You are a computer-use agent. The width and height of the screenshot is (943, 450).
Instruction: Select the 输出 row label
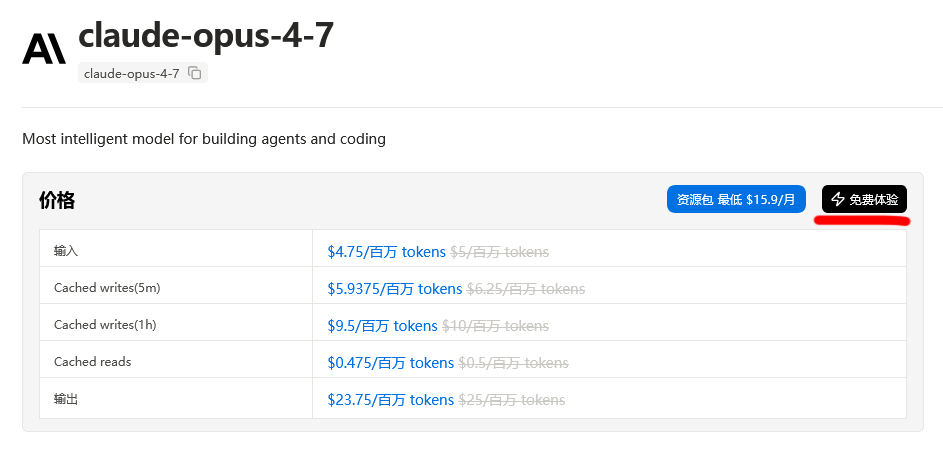tap(66, 399)
